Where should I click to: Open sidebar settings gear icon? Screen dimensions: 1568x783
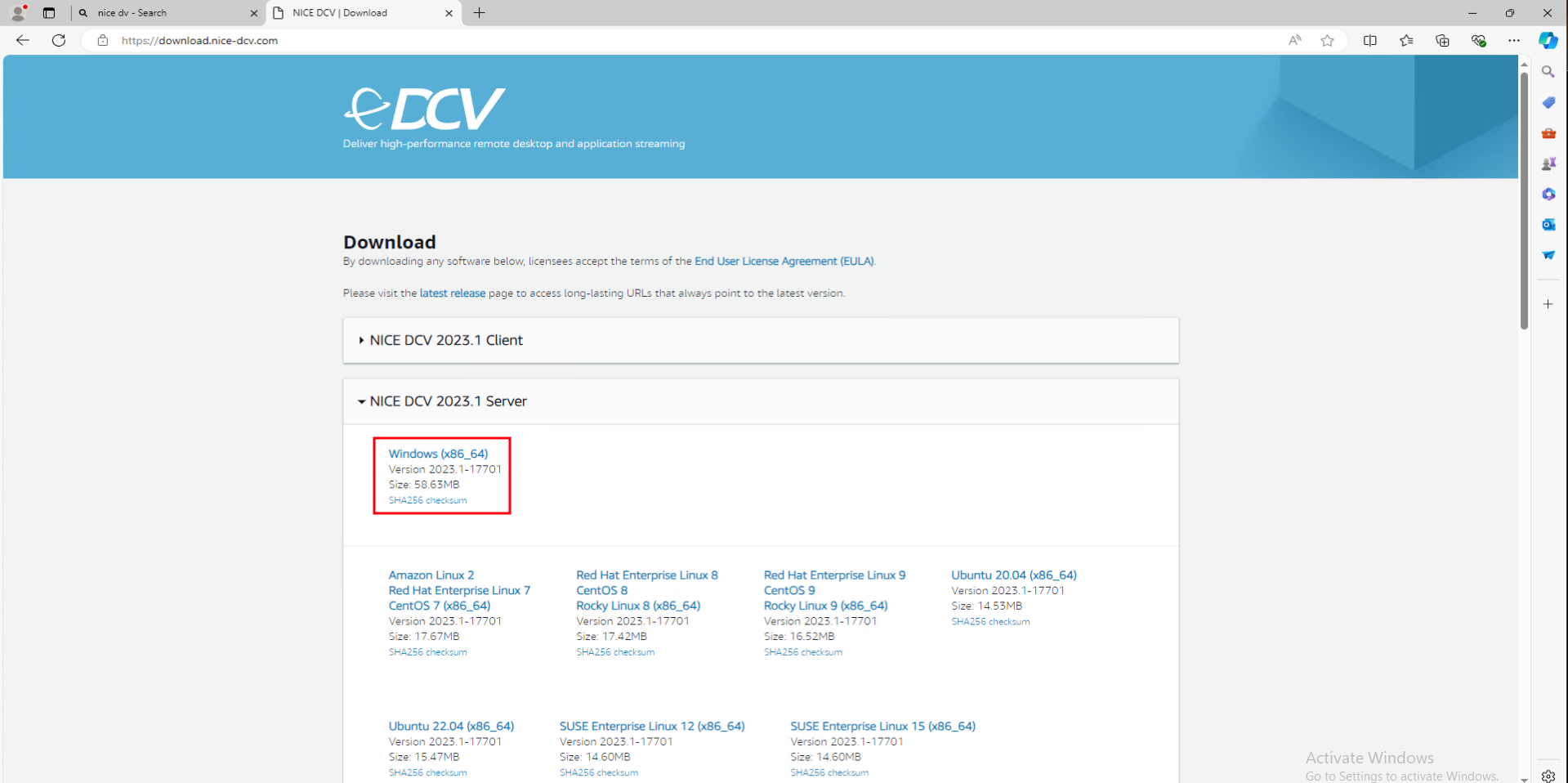(1548, 776)
